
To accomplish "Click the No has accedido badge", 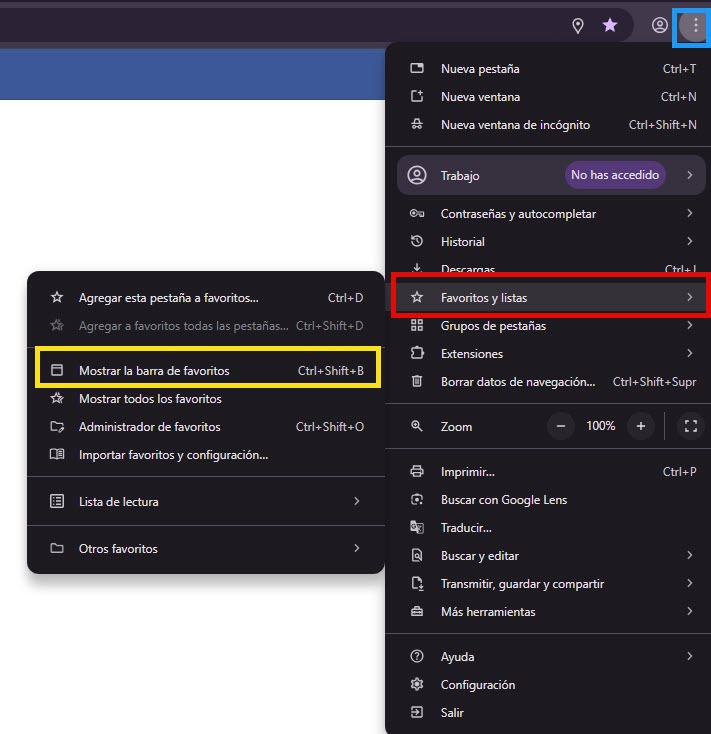I will pyautogui.click(x=615, y=175).
